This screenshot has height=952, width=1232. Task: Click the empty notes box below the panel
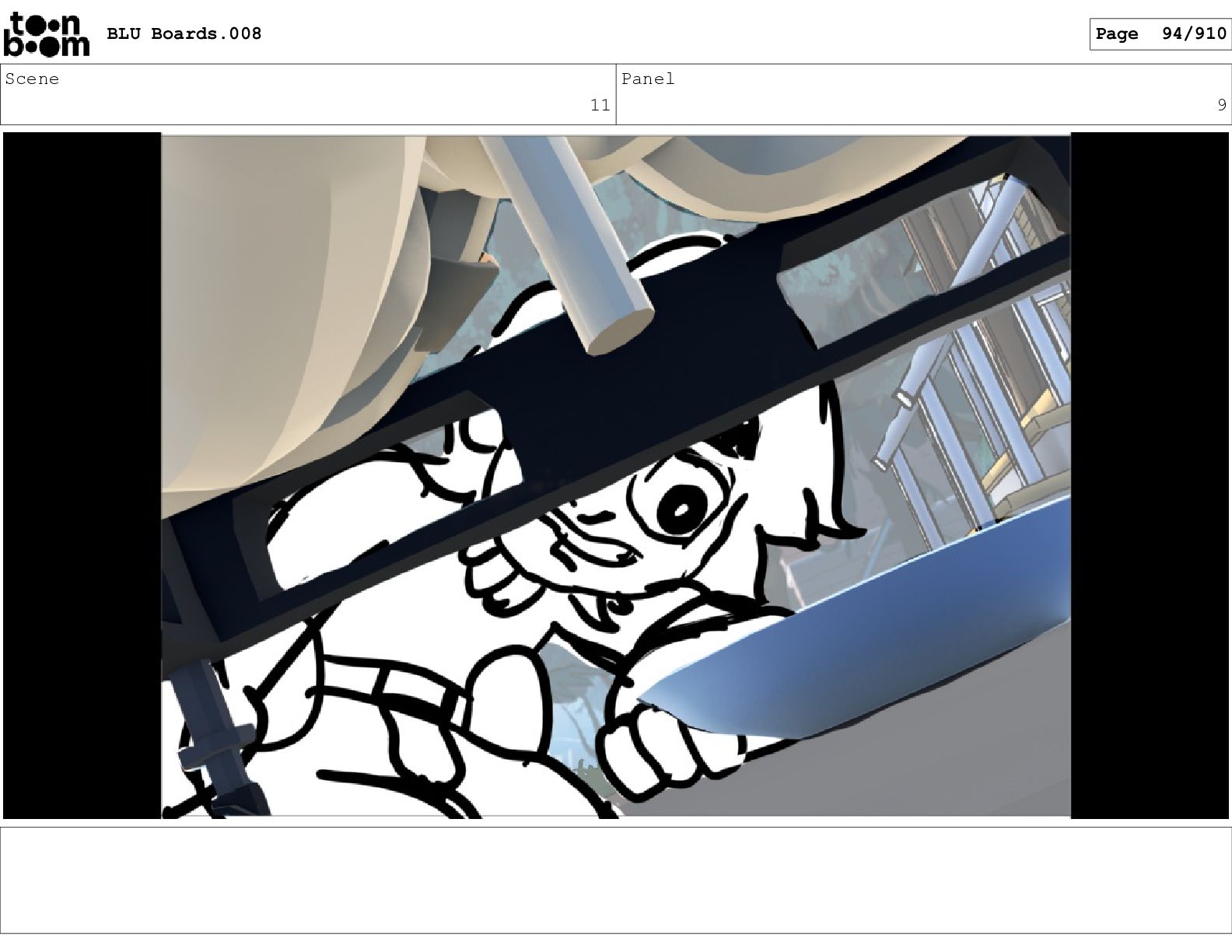[616, 880]
